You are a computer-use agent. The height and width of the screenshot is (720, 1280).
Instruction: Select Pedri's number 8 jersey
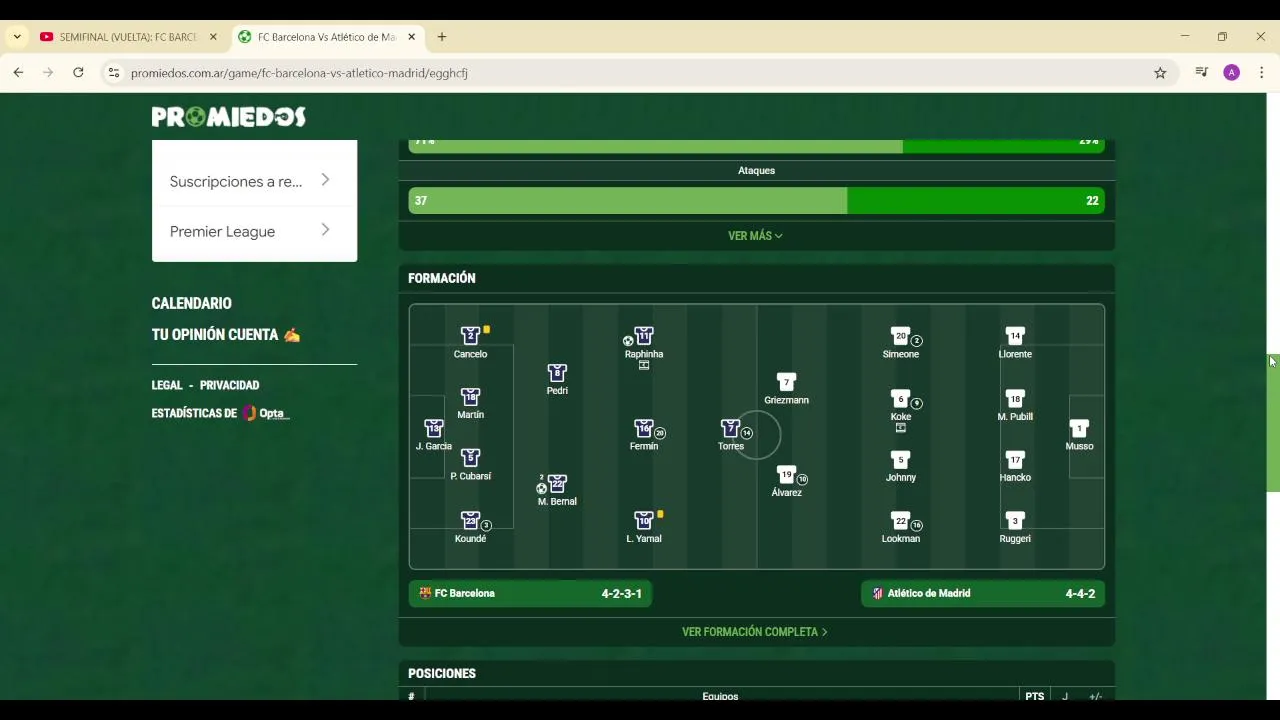pos(557,373)
